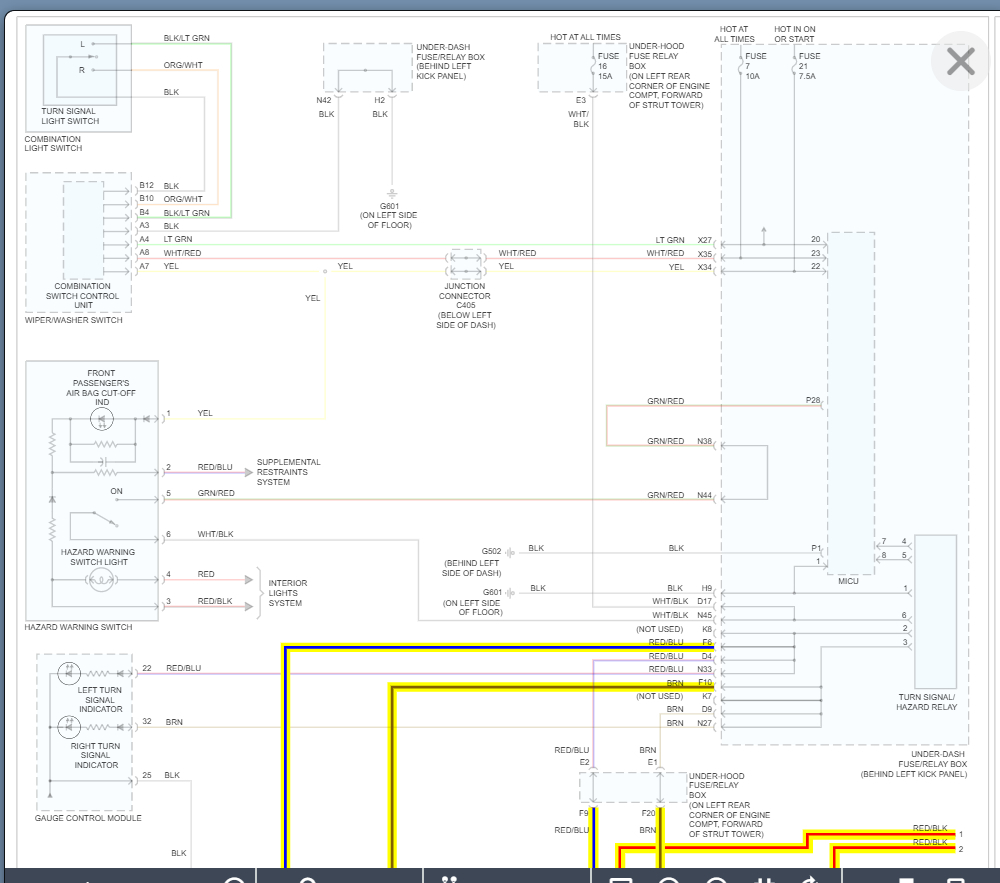Select the highlighted BRN wire at F10
This screenshot has width=1000, height=883.
(553, 688)
